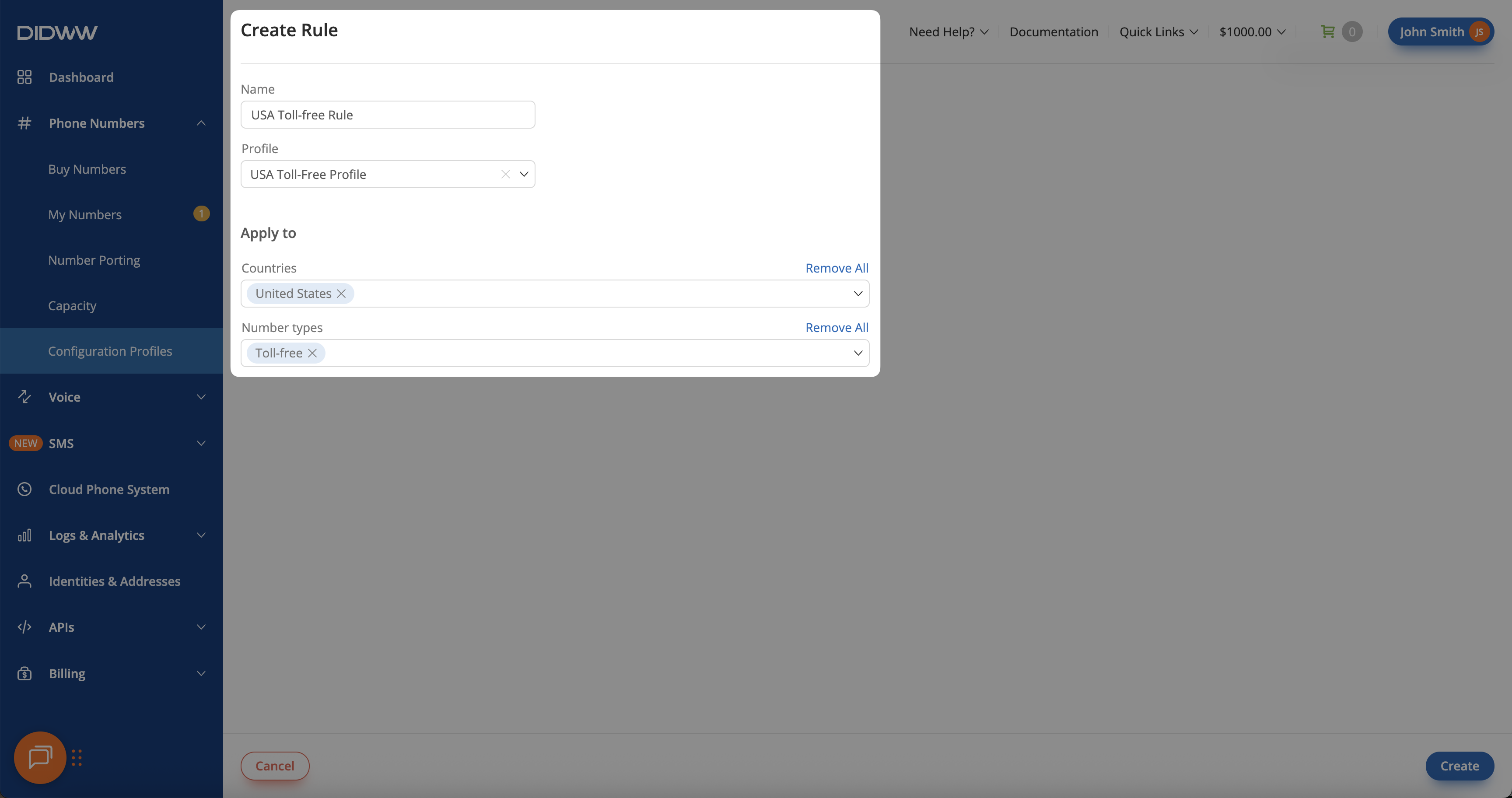Open the Profile dropdown arrow
1512x798 pixels.
(524, 174)
